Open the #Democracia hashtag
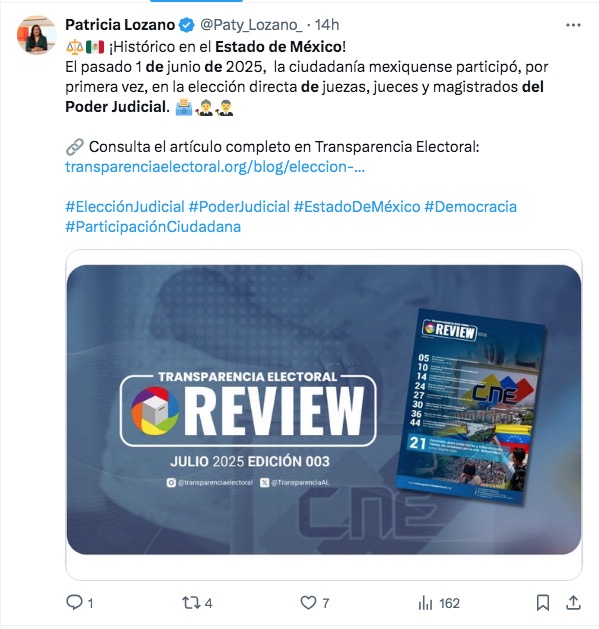 [471, 207]
